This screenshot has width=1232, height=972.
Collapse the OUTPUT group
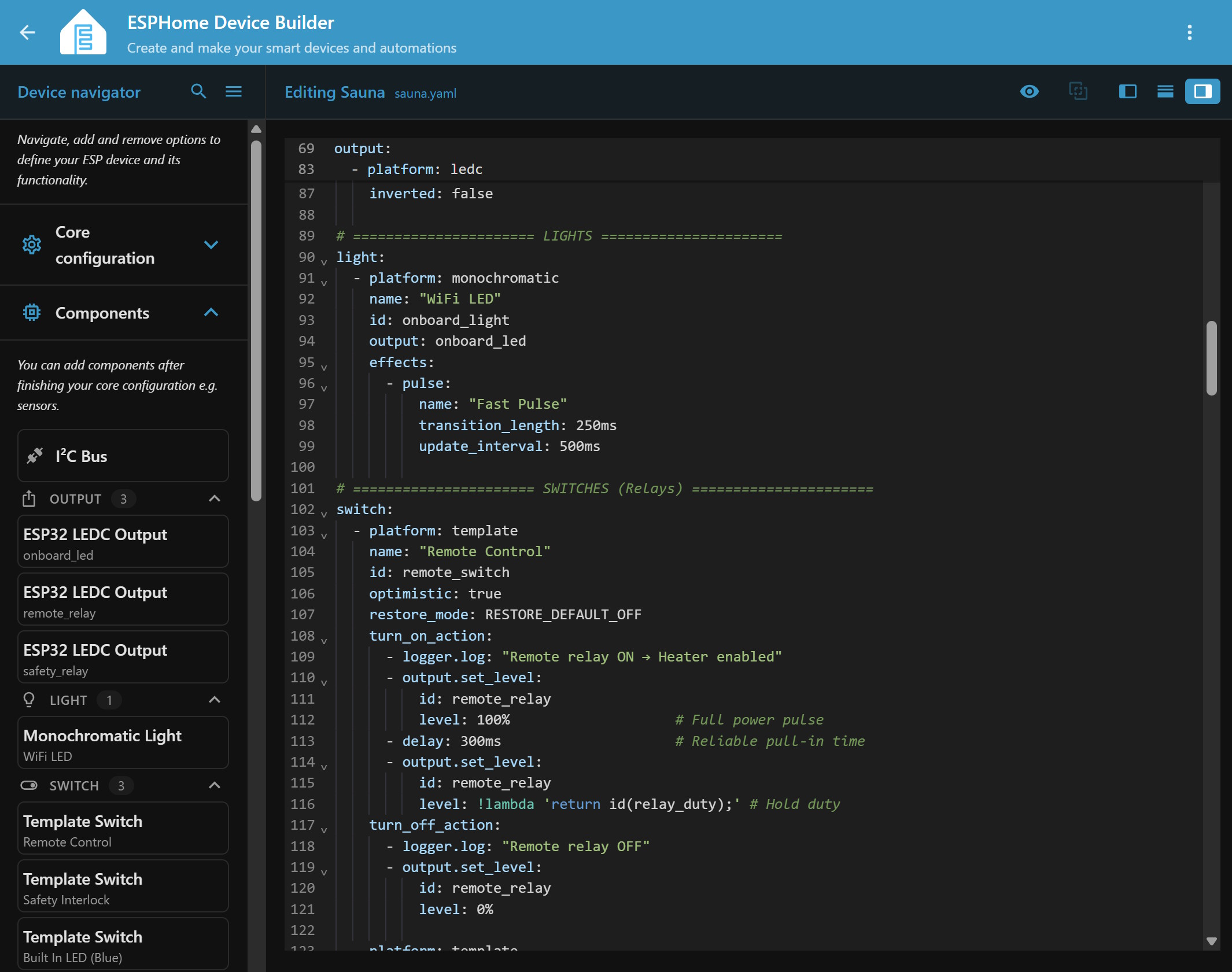[214, 498]
